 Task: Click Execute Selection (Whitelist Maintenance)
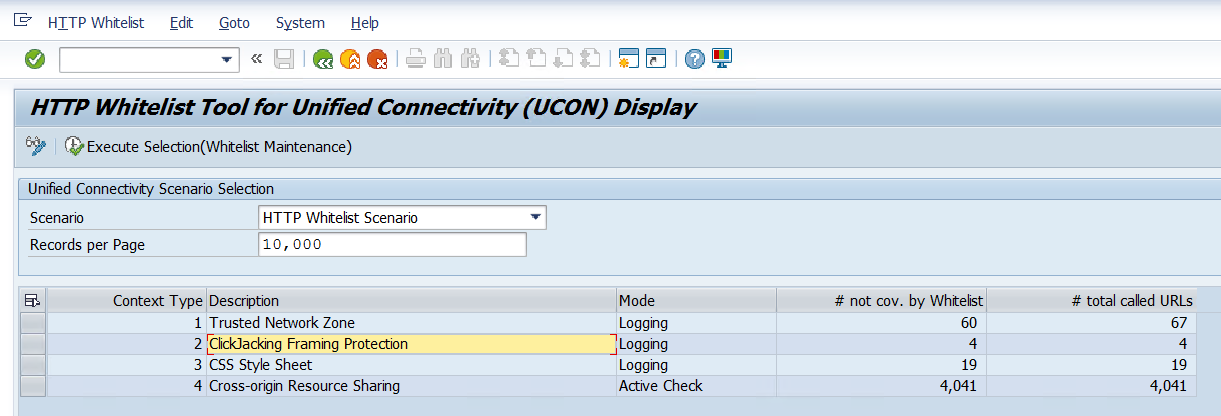point(209,147)
